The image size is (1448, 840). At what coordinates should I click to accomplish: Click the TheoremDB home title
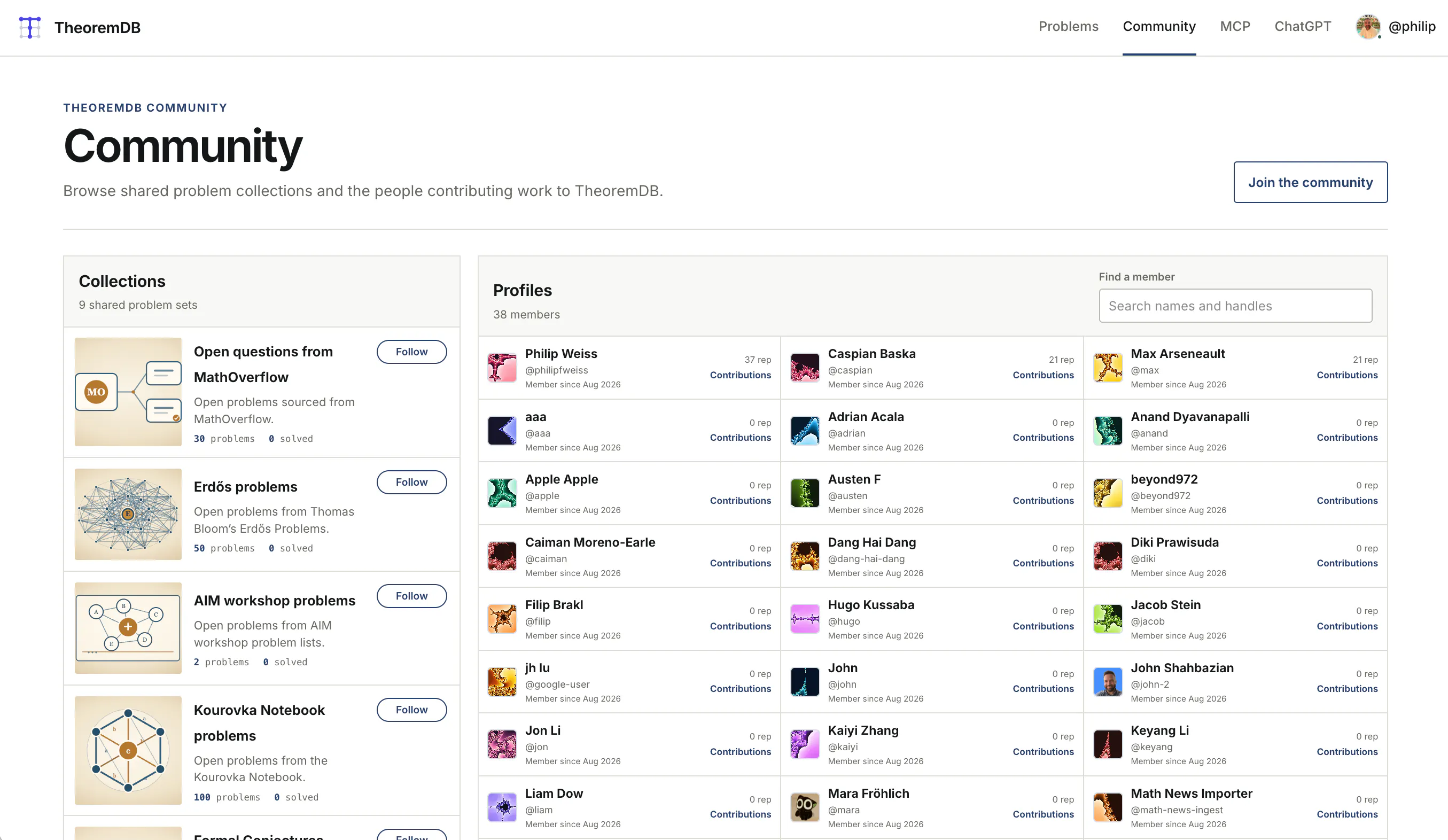click(x=97, y=28)
